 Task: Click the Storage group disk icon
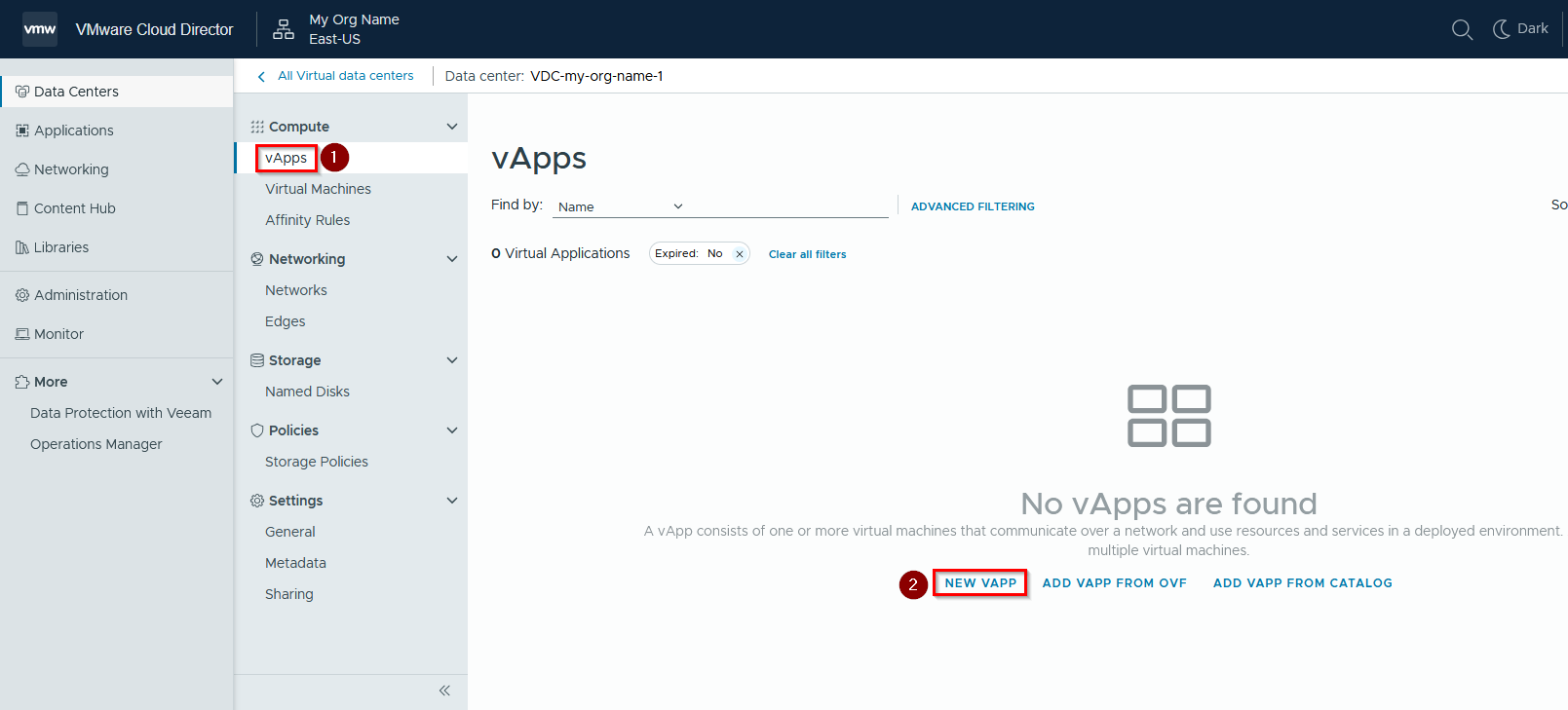257,360
